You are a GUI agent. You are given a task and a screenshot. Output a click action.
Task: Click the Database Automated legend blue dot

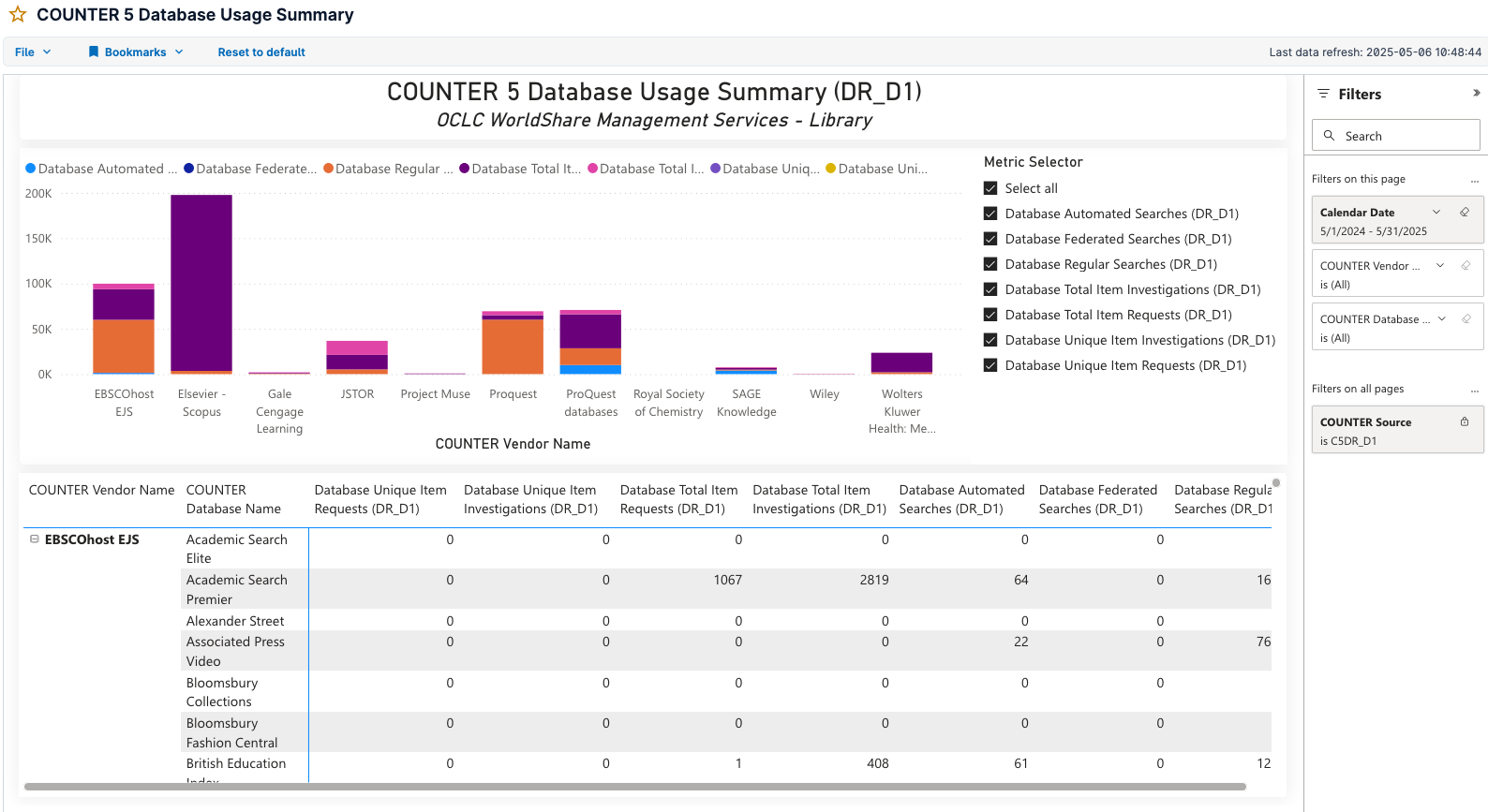pyautogui.click(x=30, y=169)
